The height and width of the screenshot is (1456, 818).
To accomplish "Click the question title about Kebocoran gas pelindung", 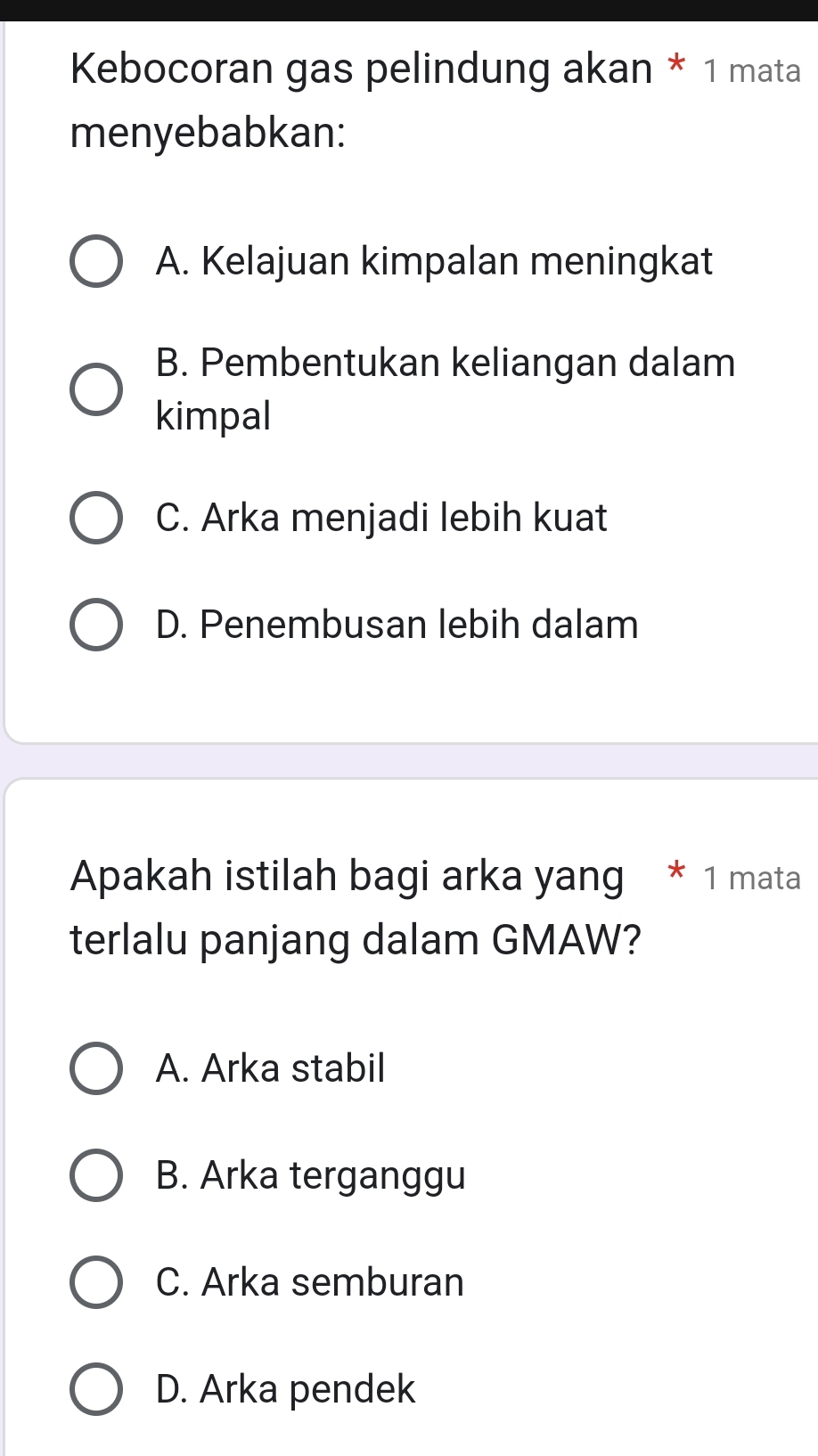I will coord(361,101).
